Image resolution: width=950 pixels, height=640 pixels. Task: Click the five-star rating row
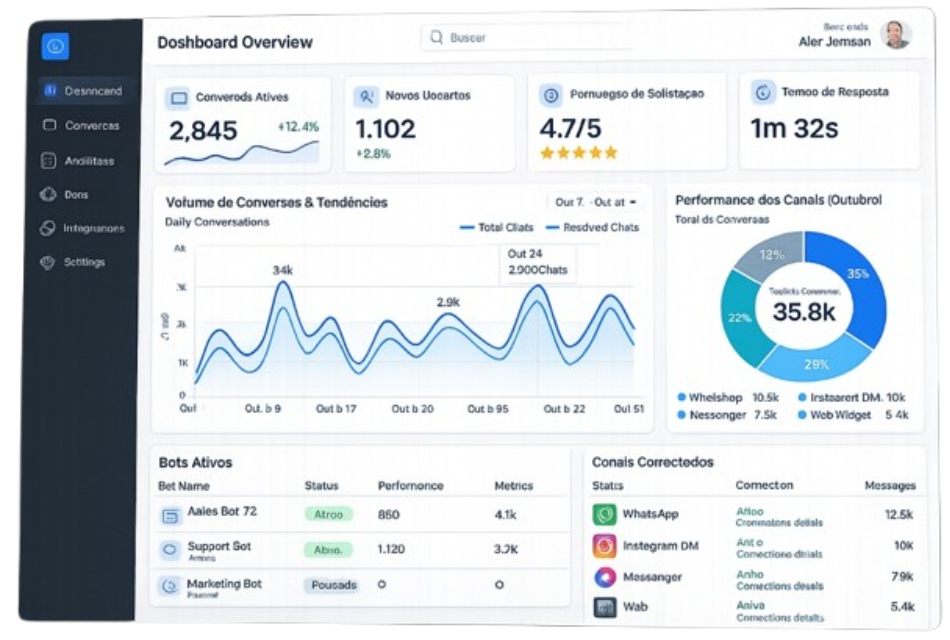pos(579,153)
